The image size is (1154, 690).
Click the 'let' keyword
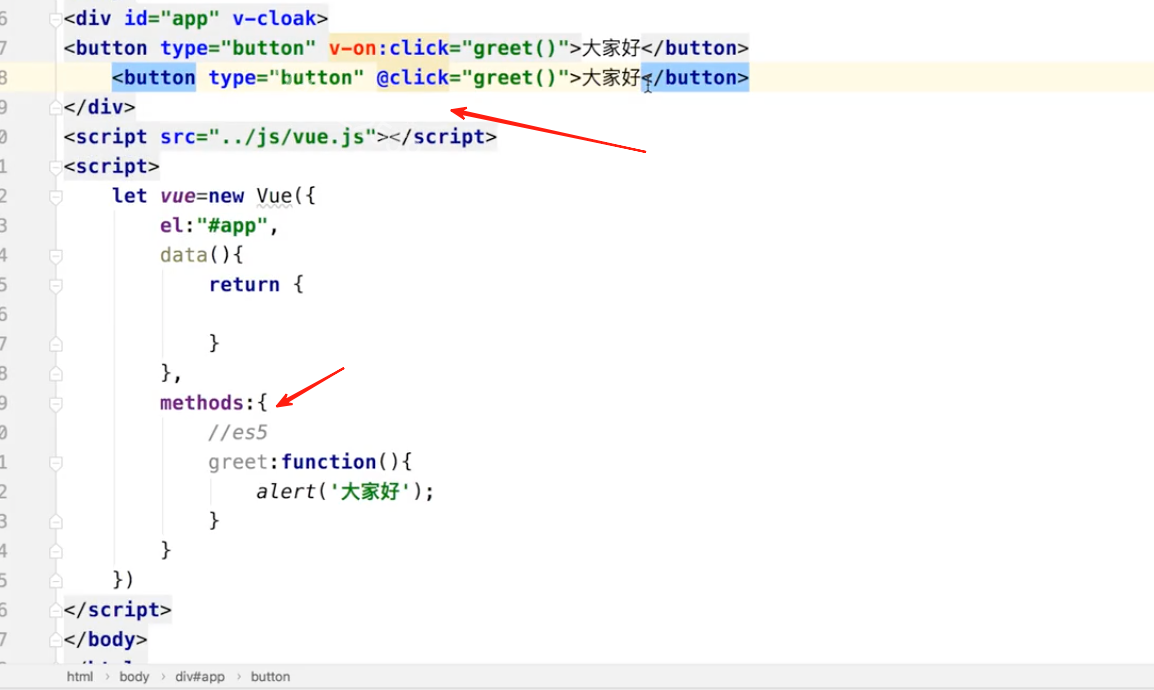point(130,196)
